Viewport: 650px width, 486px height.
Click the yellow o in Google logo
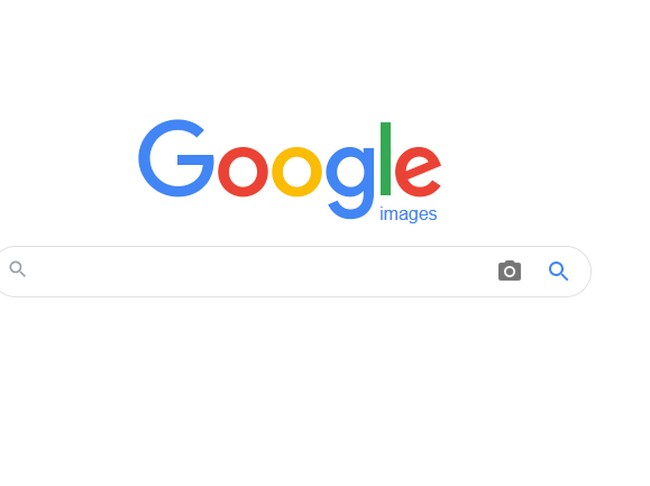[297, 171]
